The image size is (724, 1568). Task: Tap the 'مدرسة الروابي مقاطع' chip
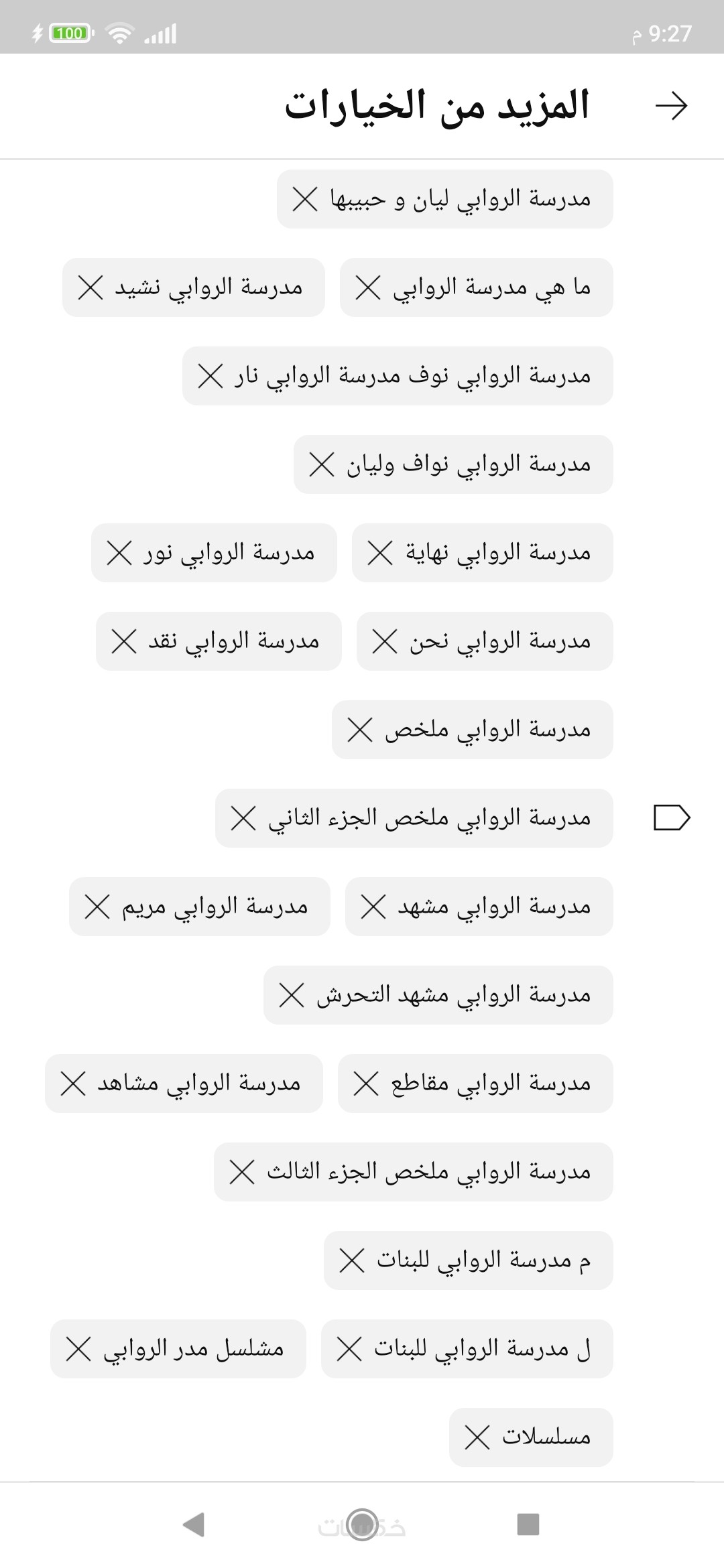[491, 1084]
